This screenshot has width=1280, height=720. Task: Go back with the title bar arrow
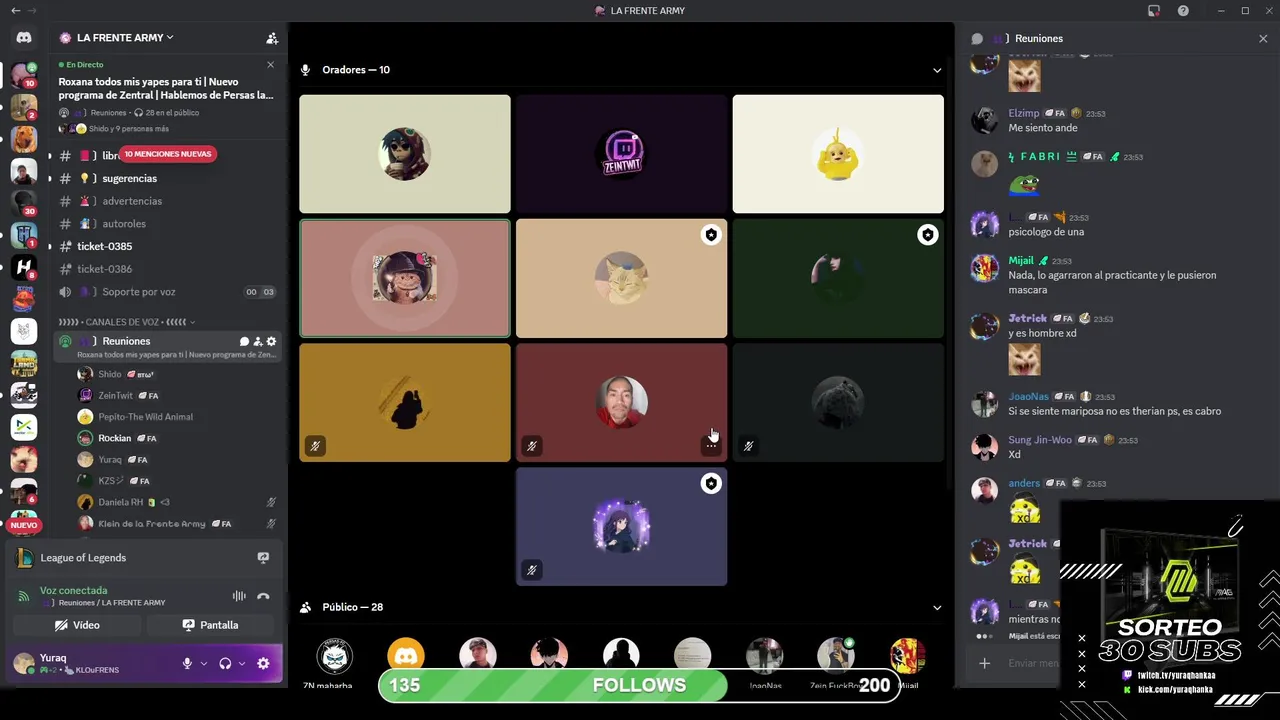point(15,11)
